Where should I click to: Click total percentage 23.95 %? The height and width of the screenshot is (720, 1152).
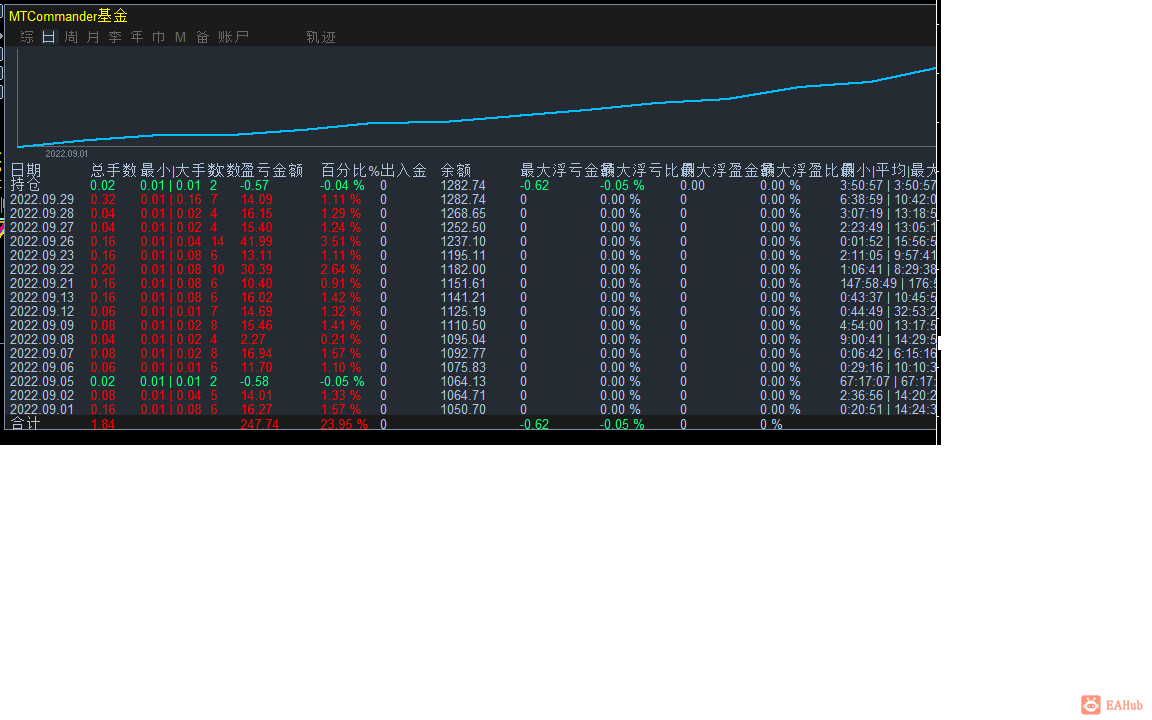tap(344, 424)
